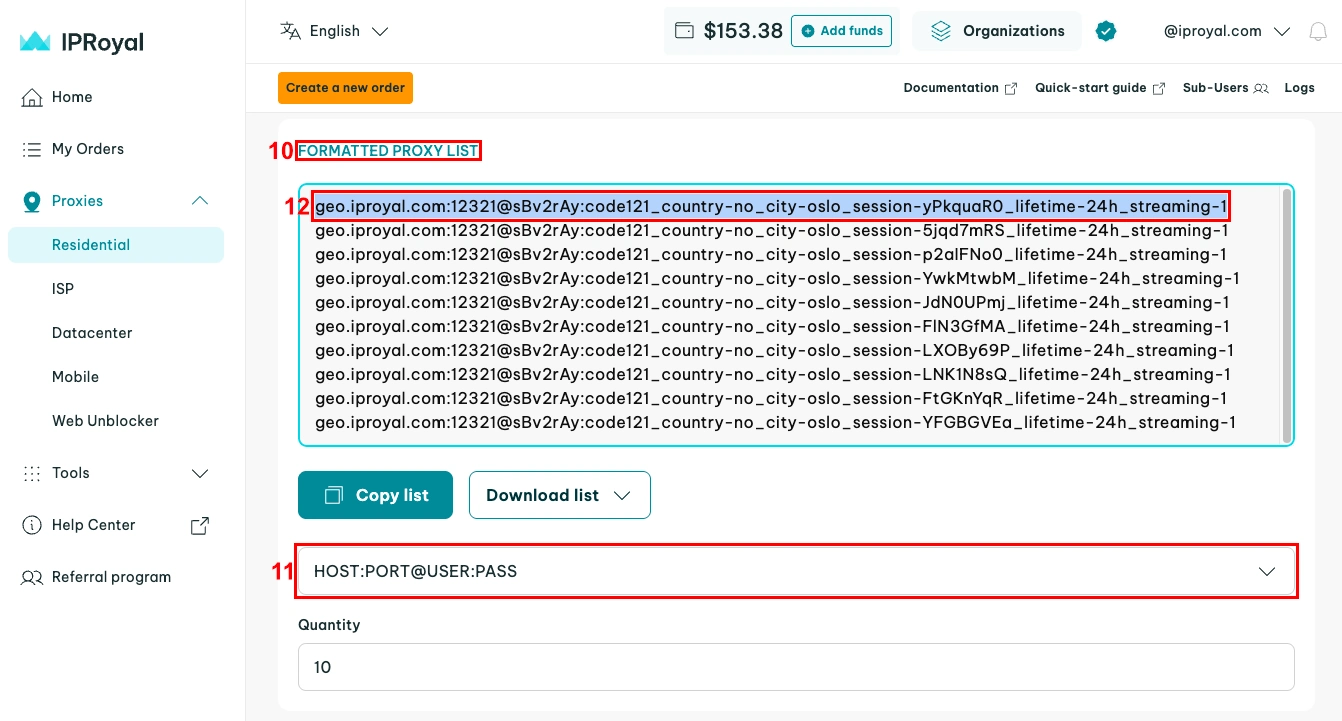Open the Documentation link
Screen dimensions: 1342x721
coord(960,88)
